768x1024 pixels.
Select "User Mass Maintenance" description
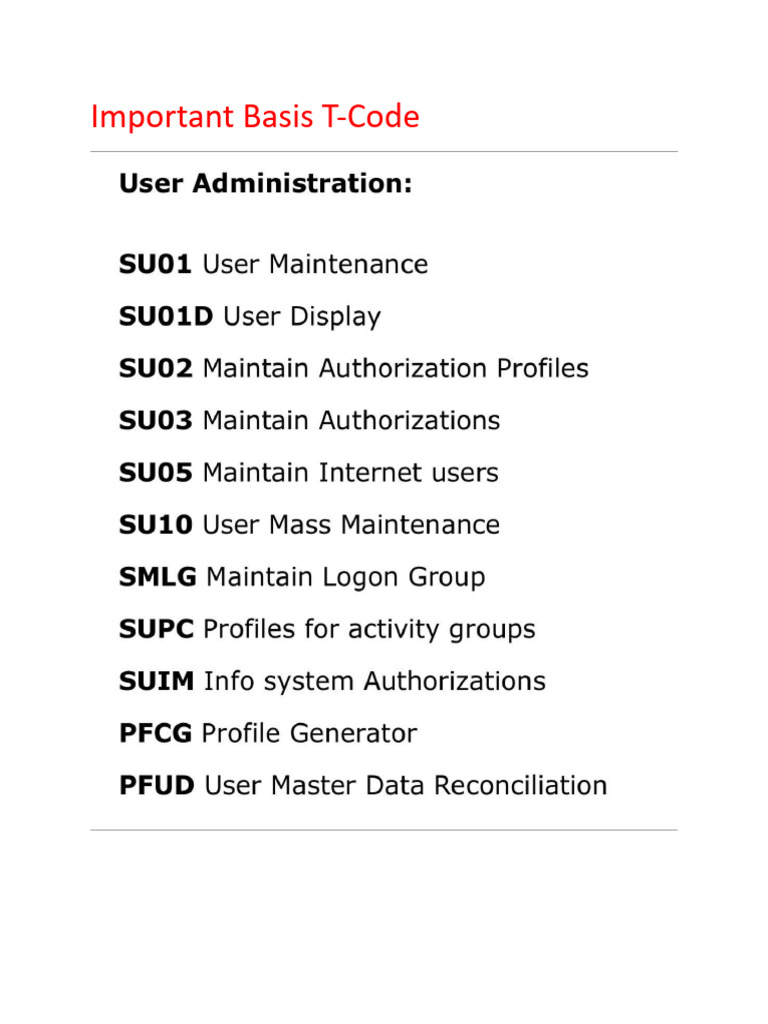tap(351, 525)
